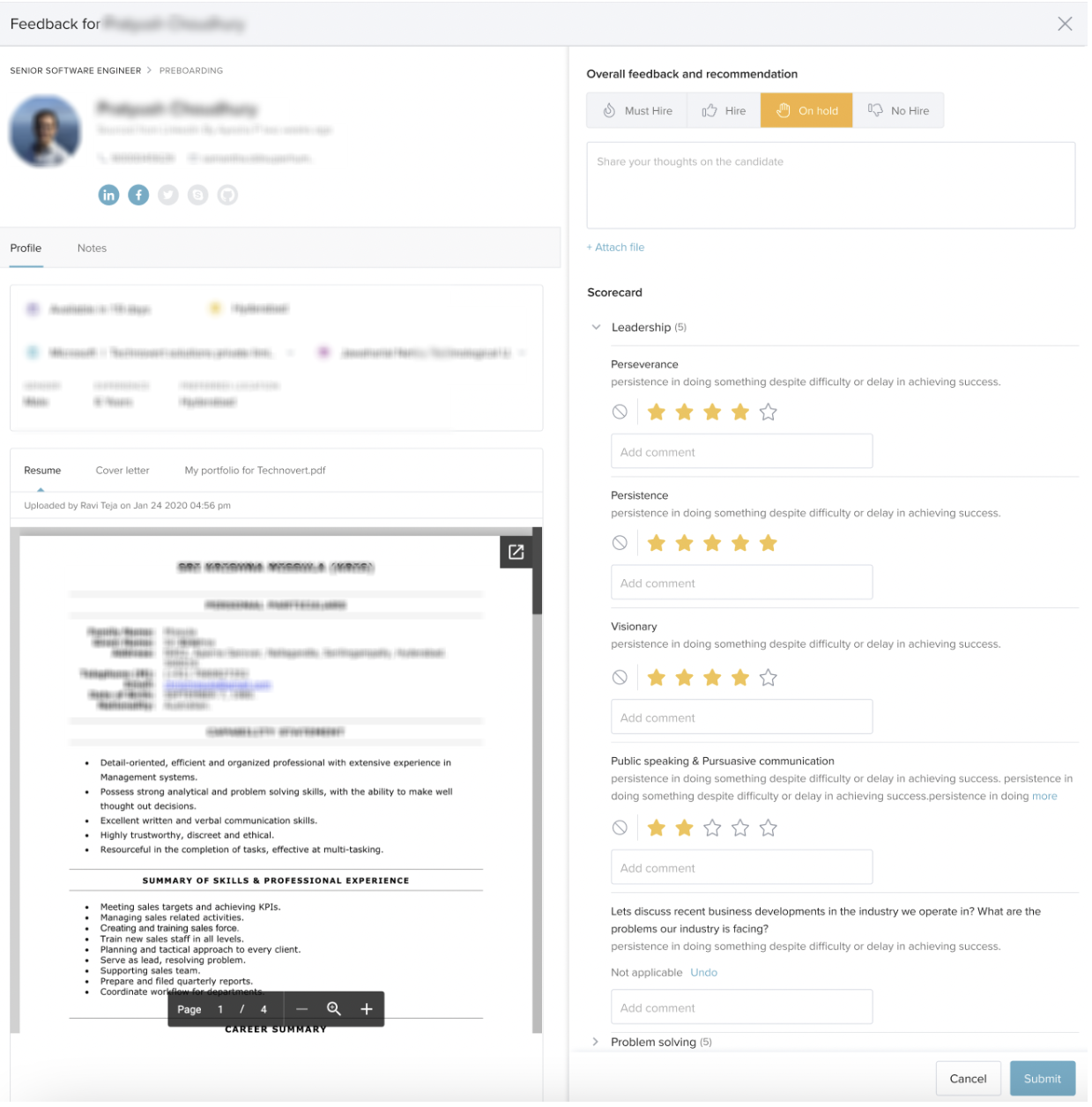Collapse the Leadership scorecard section
The height and width of the screenshot is (1107, 1092).
pyautogui.click(x=598, y=329)
